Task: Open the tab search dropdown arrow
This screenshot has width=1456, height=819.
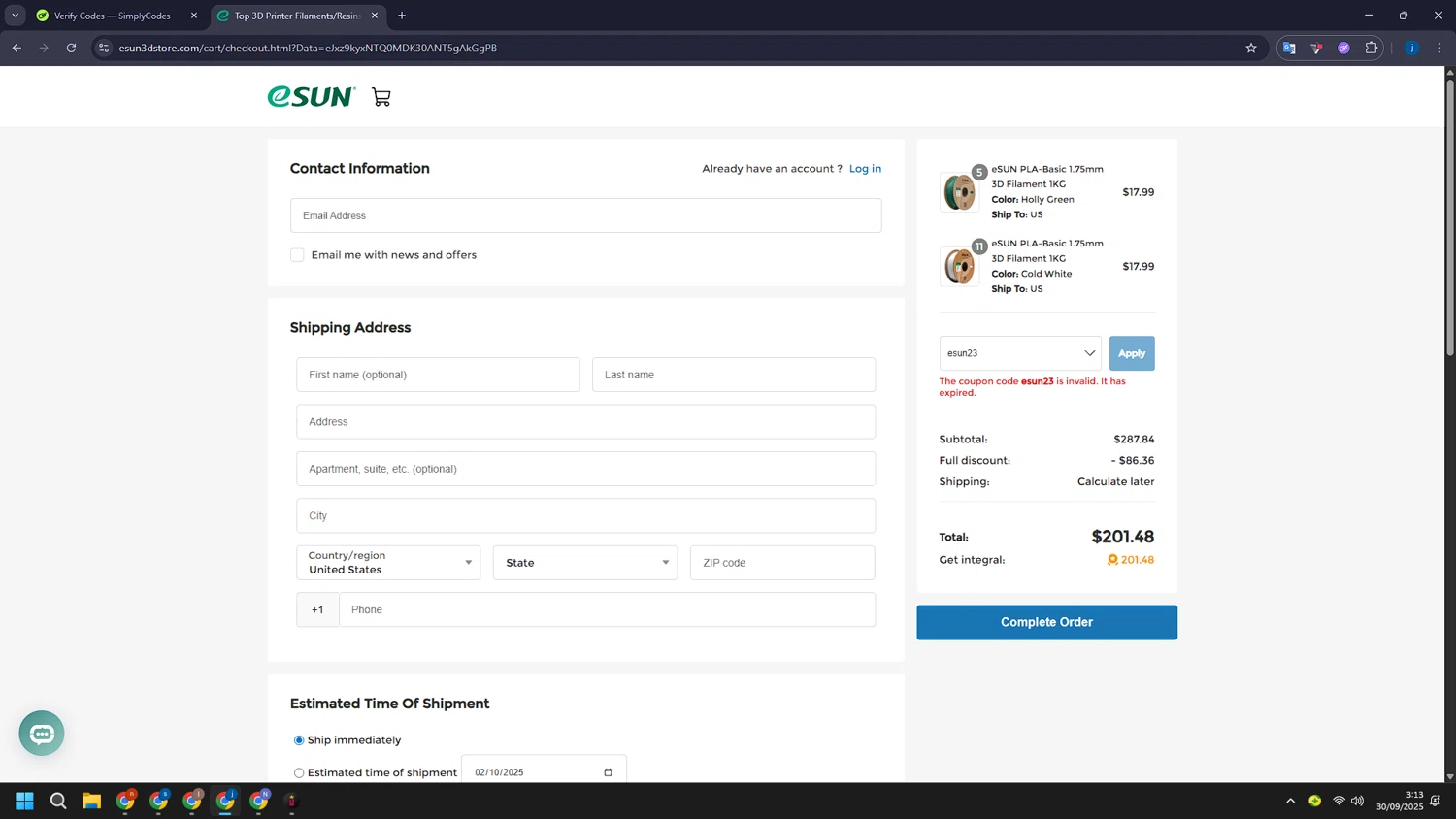Action: (x=15, y=16)
